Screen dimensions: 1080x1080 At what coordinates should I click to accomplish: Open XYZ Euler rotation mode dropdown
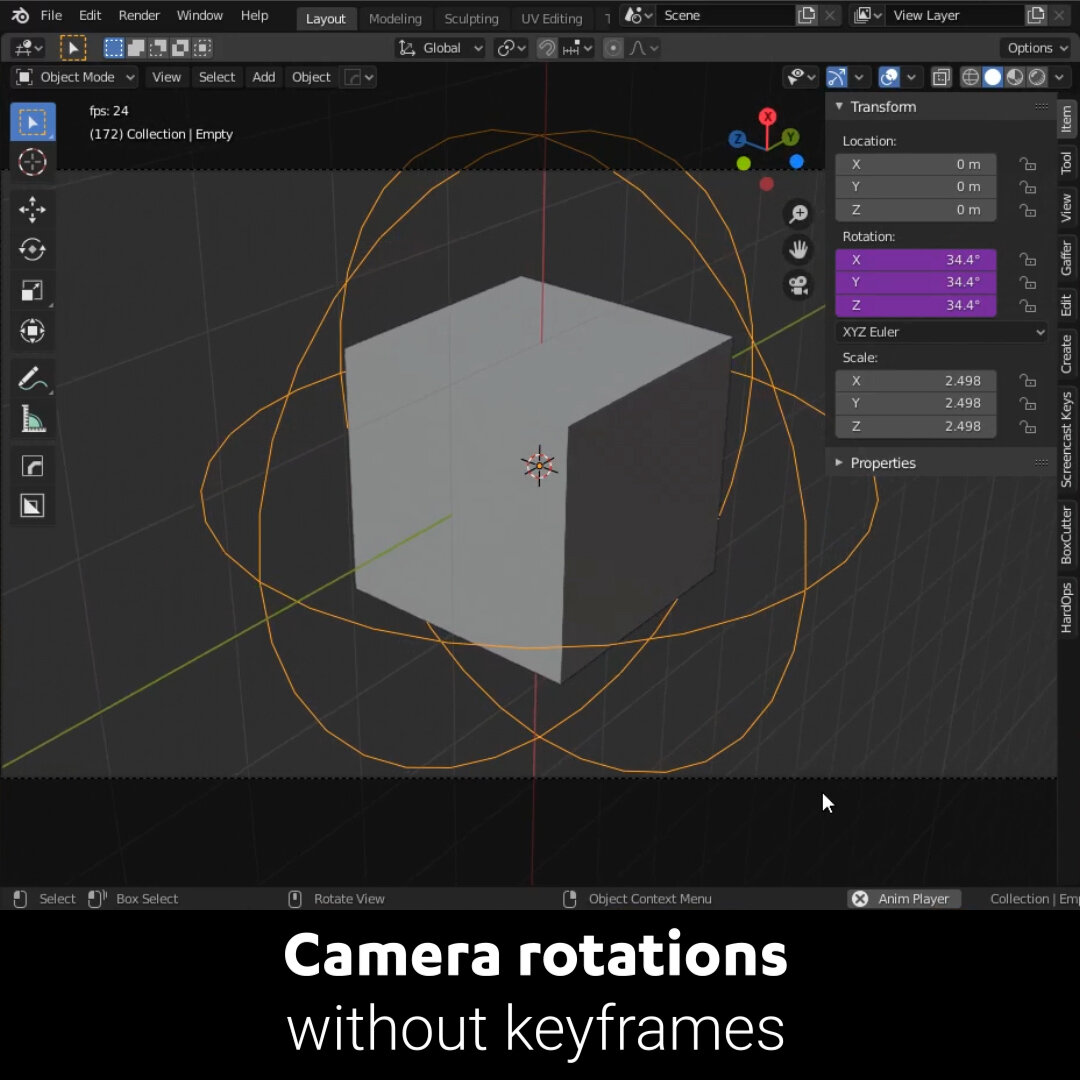pyautogui.click(x=942, y=332)
